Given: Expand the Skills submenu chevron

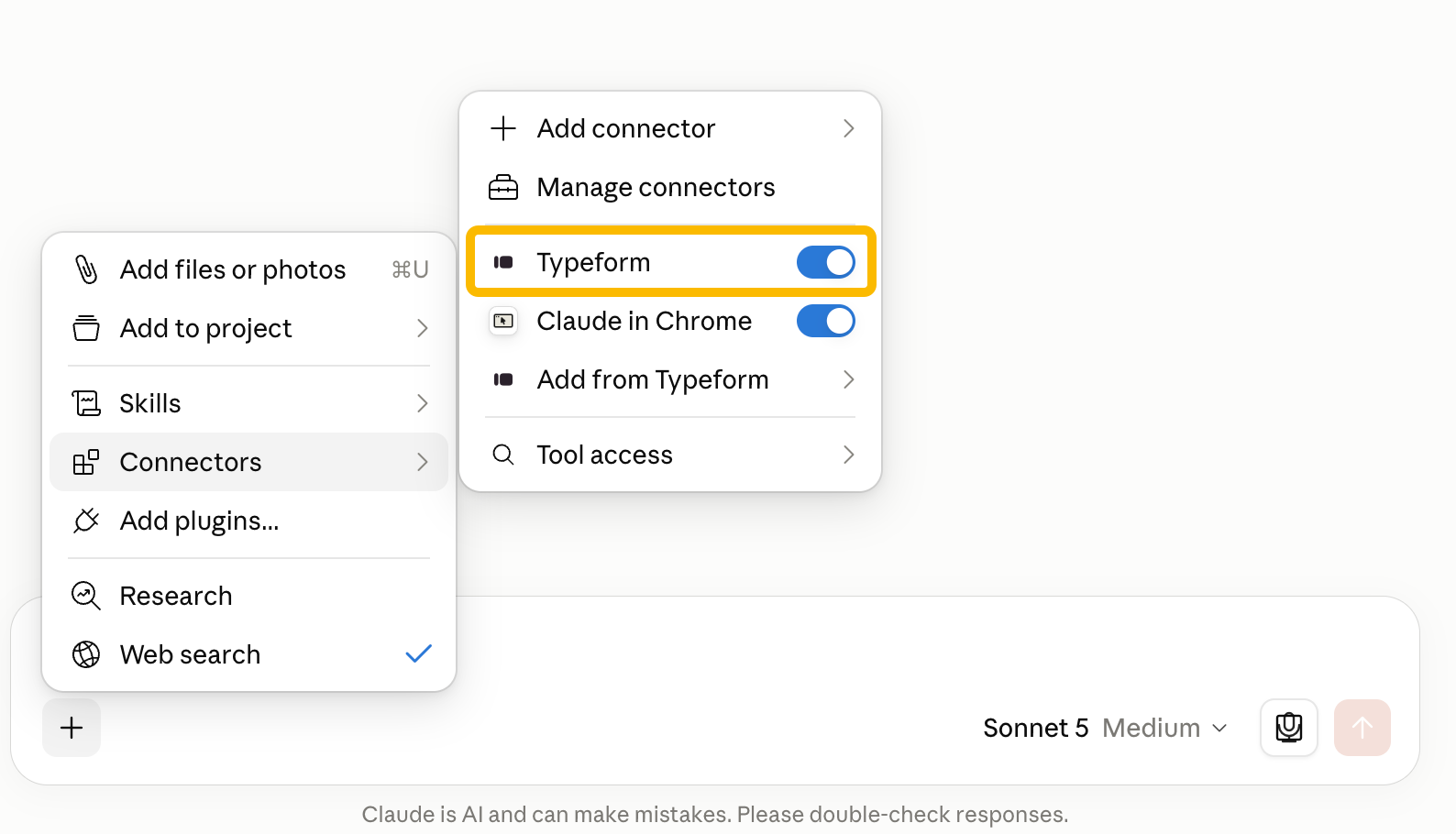Looking at the screenshot, I should tap(422, 403).
